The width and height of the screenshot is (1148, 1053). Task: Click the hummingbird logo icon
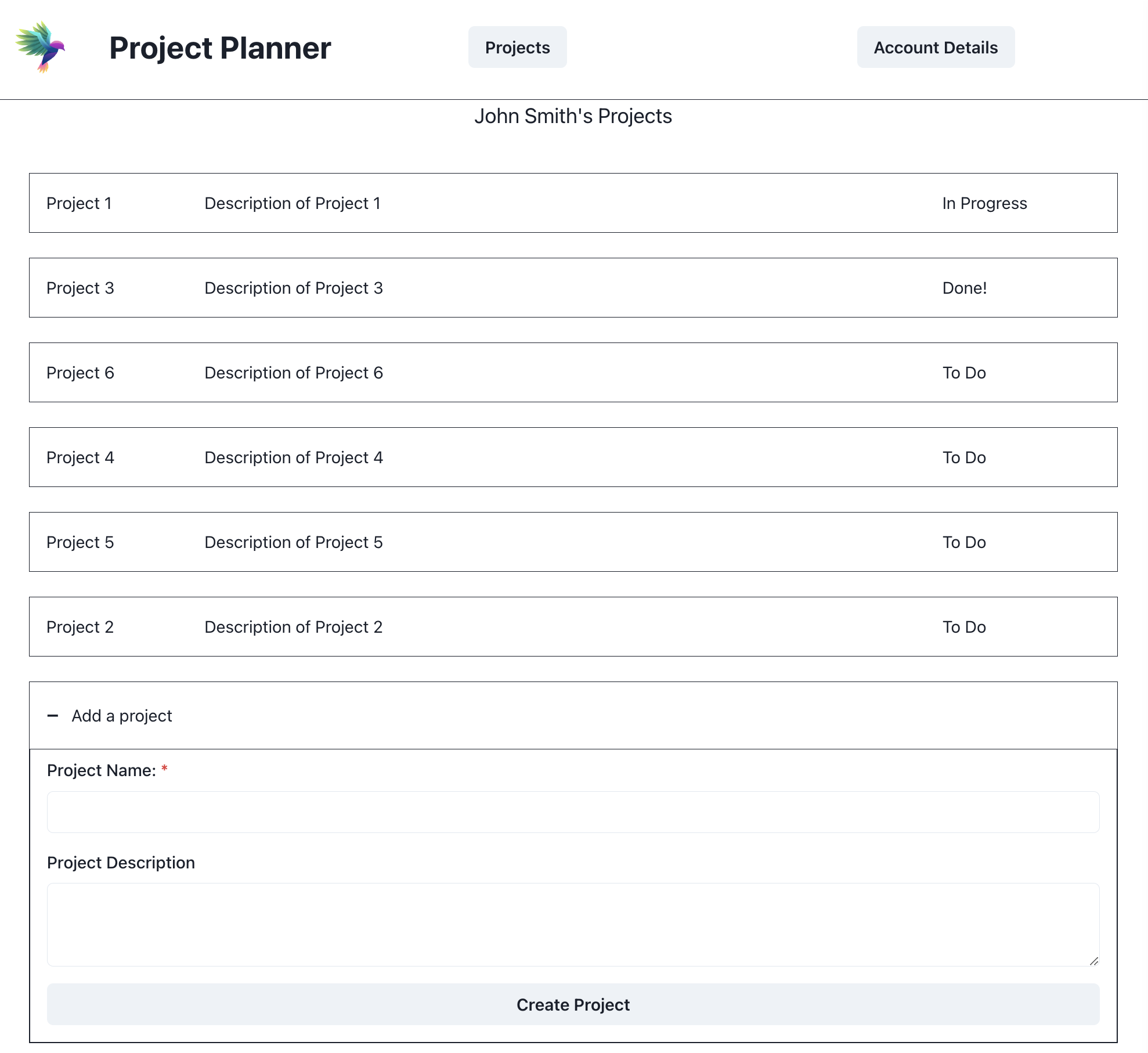point(40,47)
